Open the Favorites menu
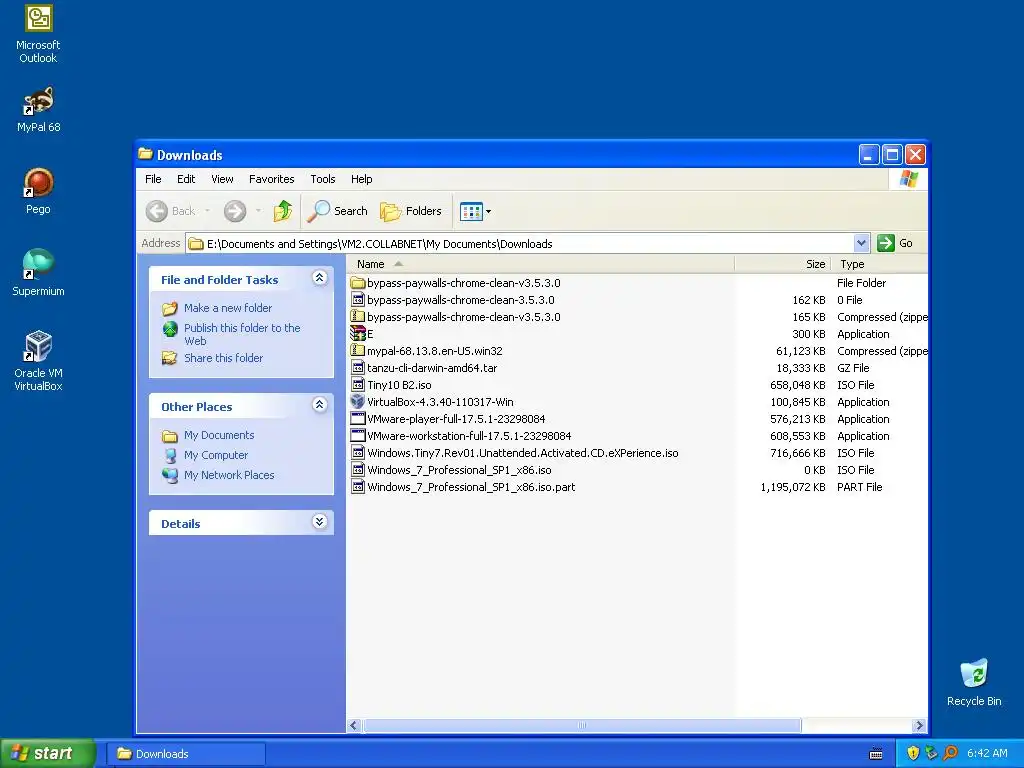The height and width of the screenshot is (768, 1024). pyautogui.click(x=272, y=179)
